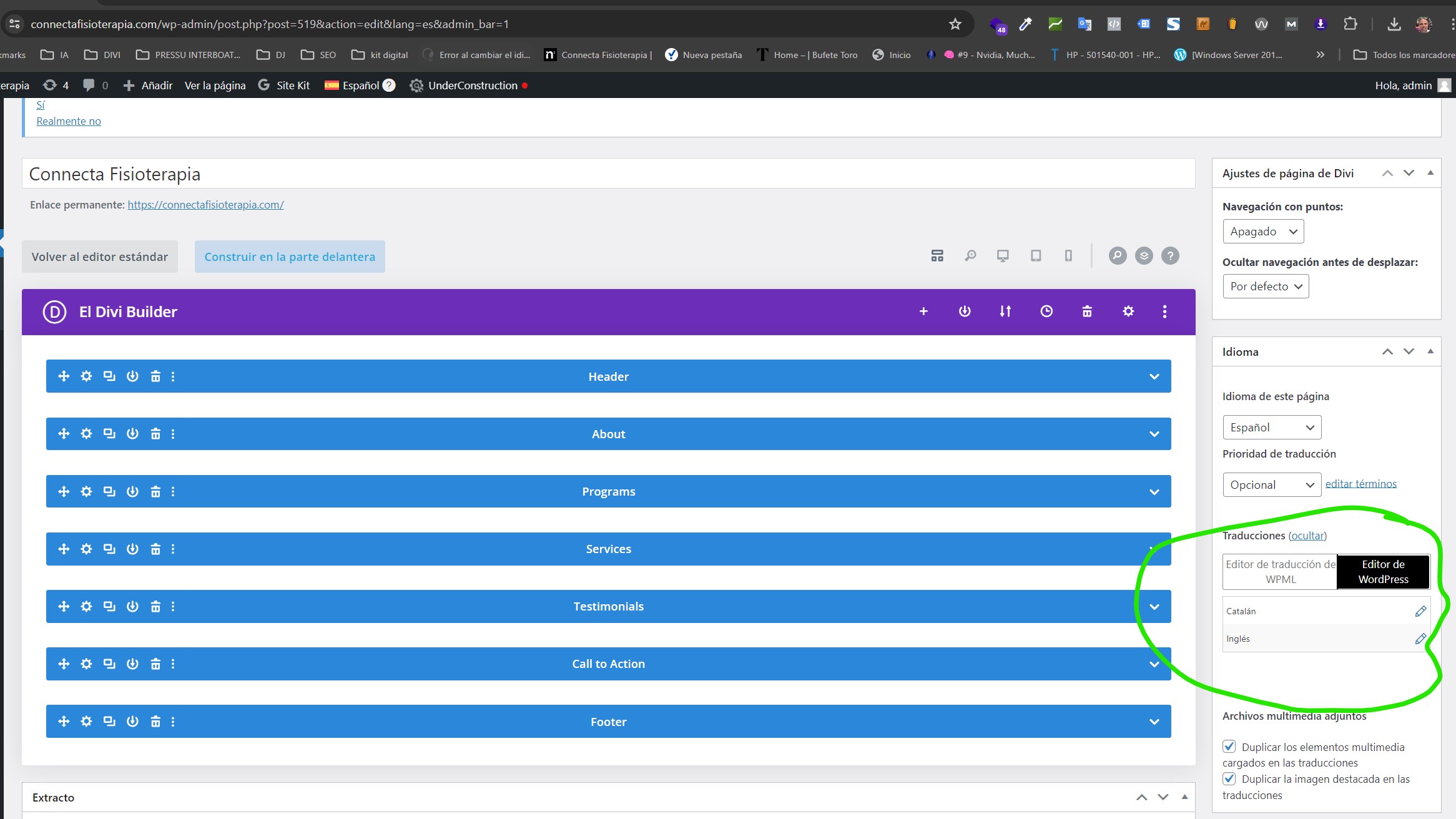Switch to tablet preview icon
Screen dimensions: 1456x819
[x=1036, y=256]
